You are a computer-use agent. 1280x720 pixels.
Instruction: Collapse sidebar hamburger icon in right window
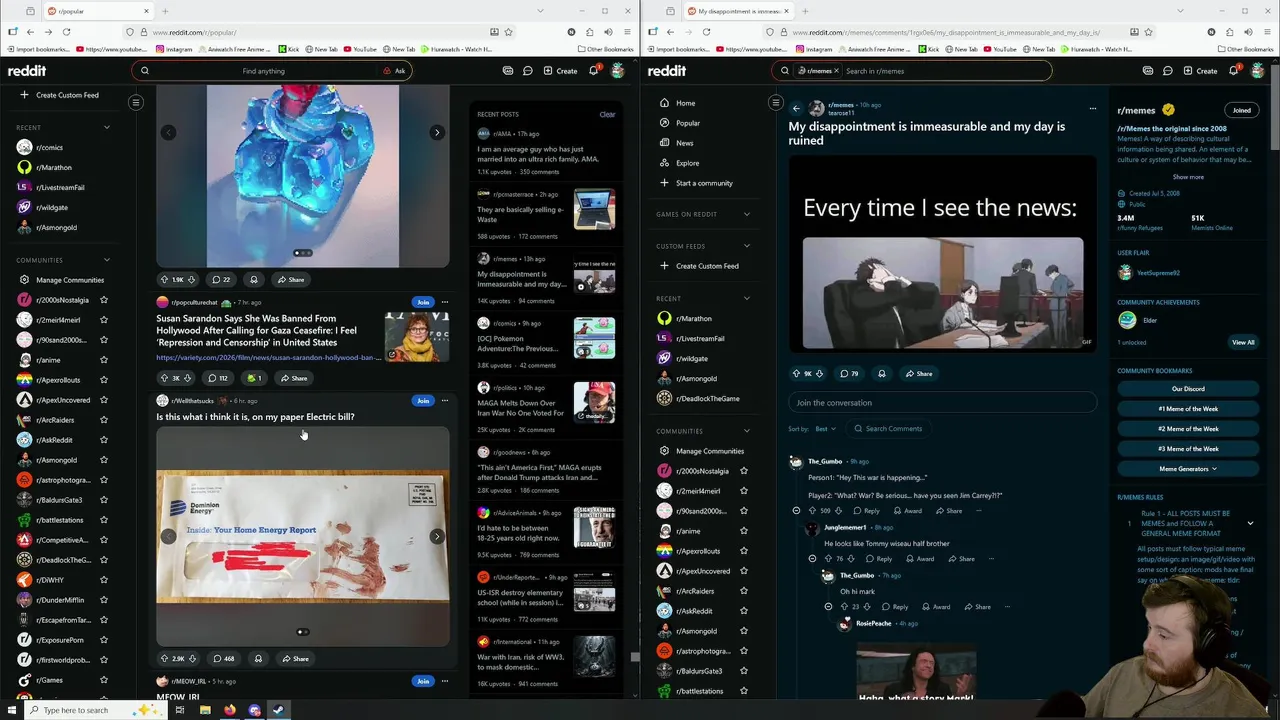coord(775,102)
